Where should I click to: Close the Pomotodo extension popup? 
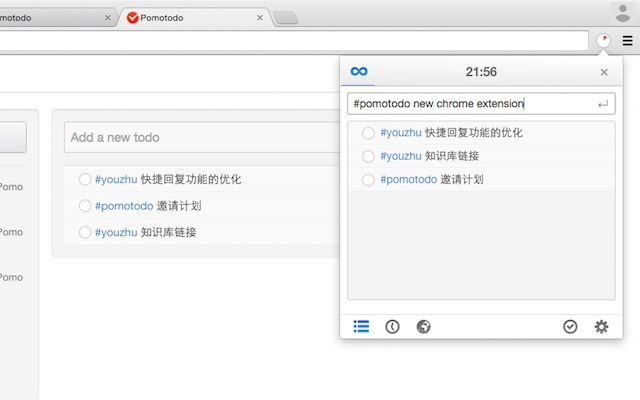[604, 72]
